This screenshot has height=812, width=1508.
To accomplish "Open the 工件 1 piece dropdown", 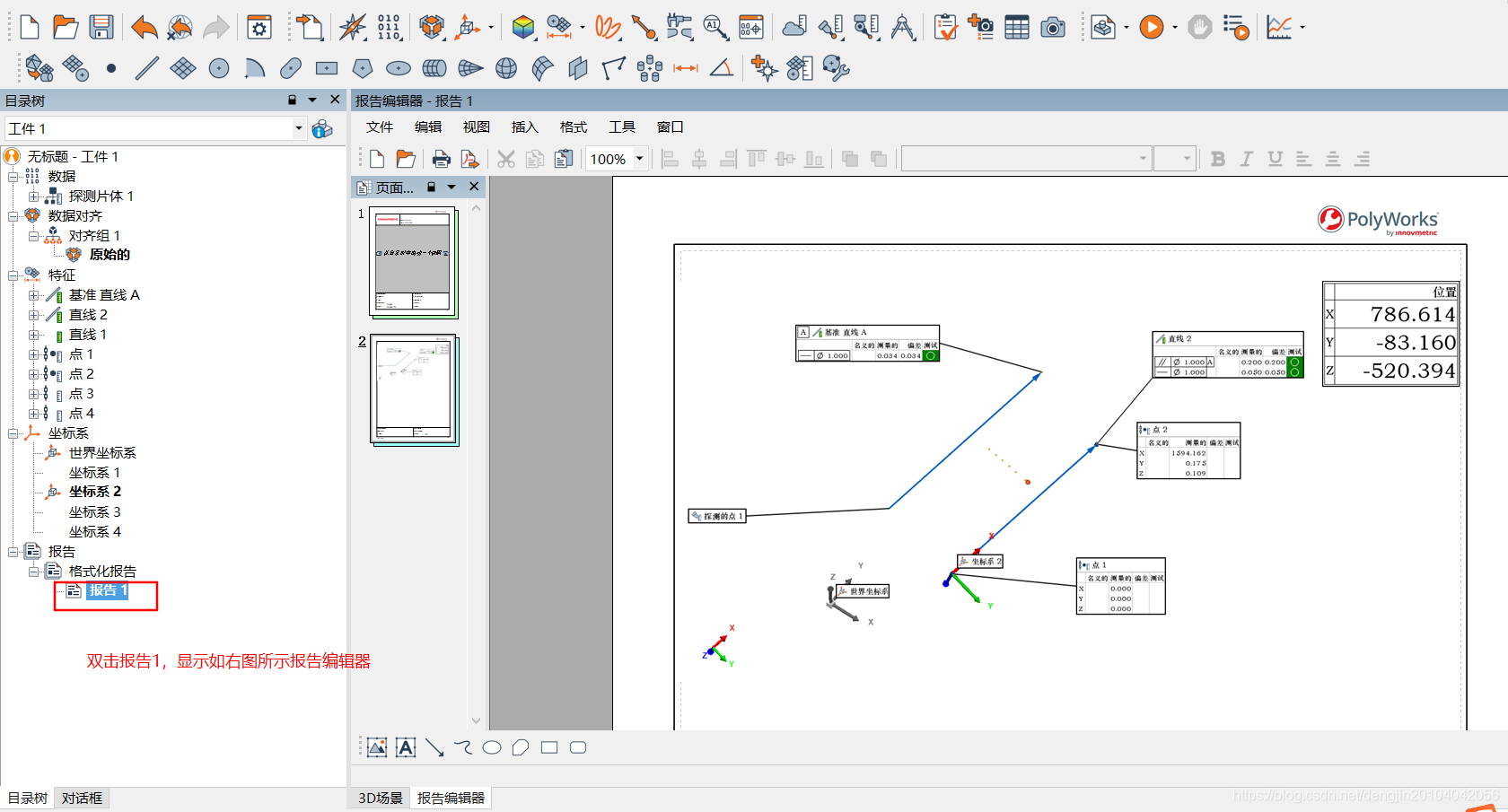I will [299, 128].
